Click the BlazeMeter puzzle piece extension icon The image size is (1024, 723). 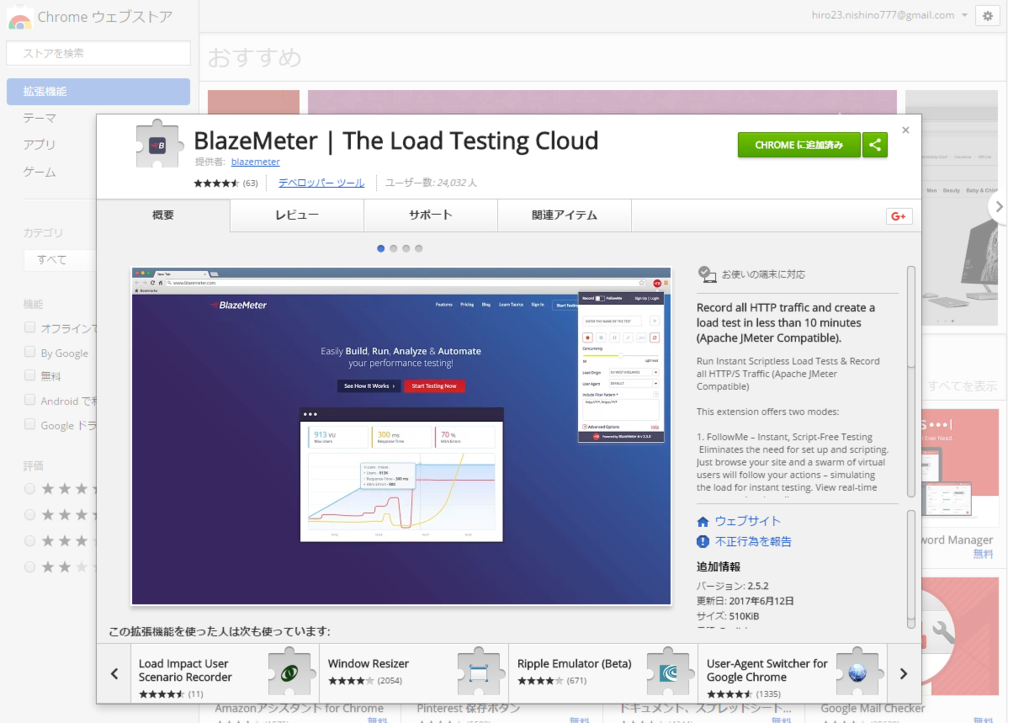157,144
